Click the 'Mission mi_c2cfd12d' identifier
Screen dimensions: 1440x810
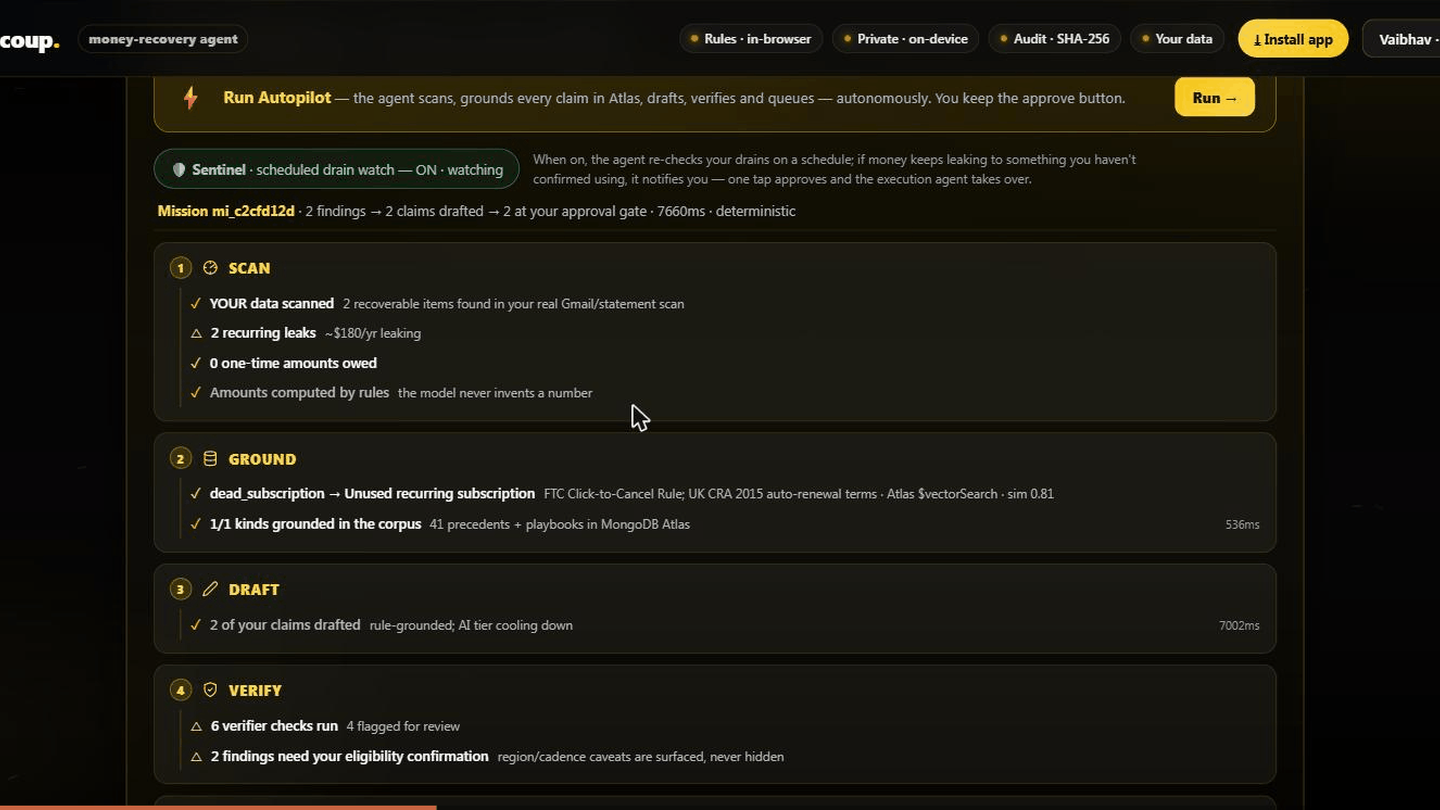coord(226,211)
